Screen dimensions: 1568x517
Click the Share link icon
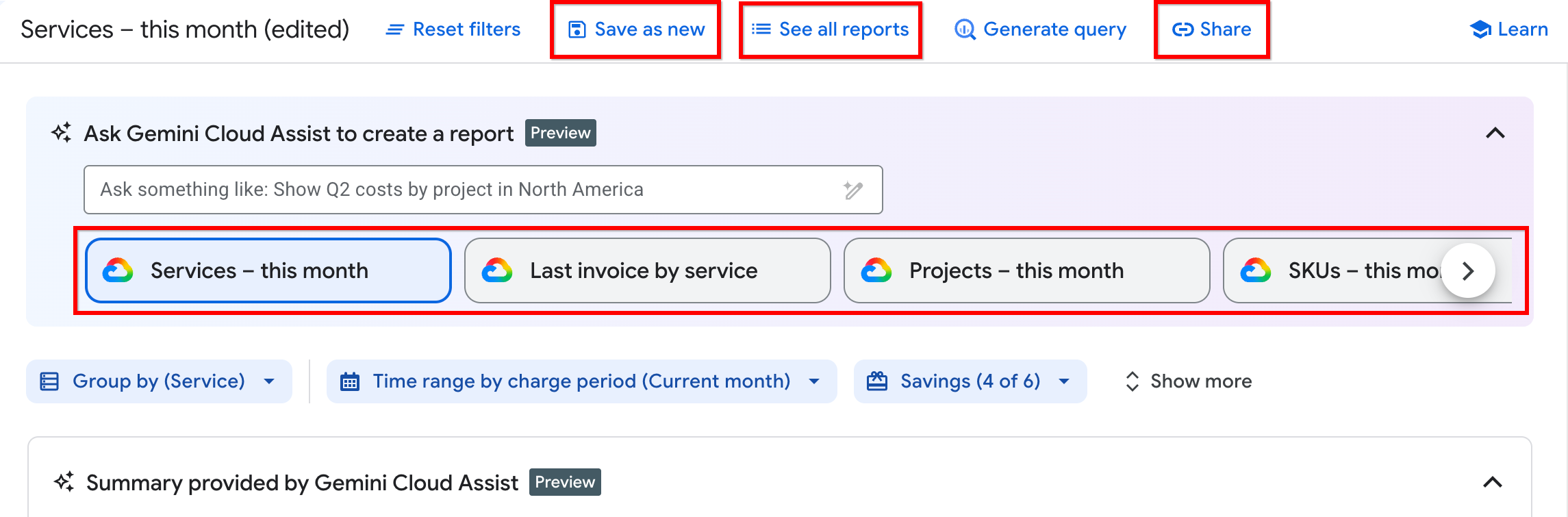tap(1183, 29)
